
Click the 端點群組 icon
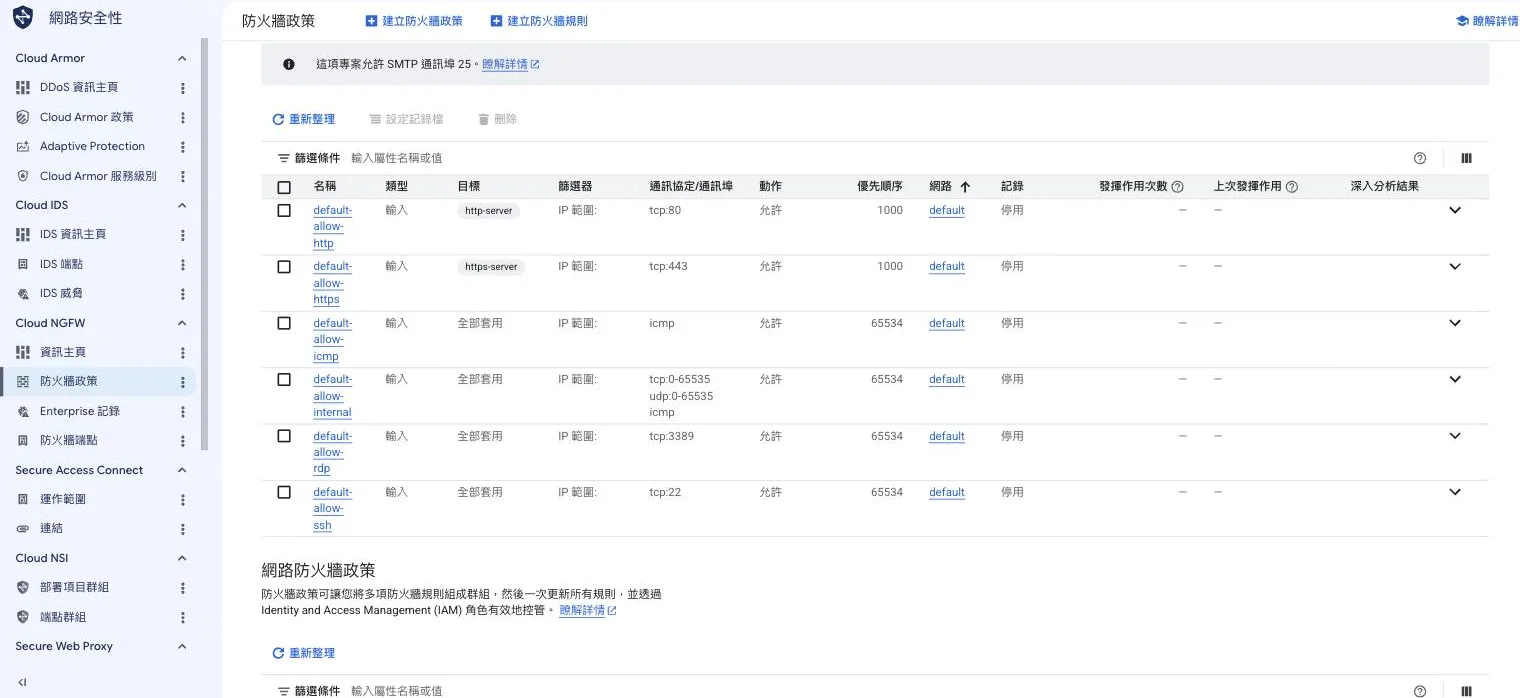(x=23, y=617)
